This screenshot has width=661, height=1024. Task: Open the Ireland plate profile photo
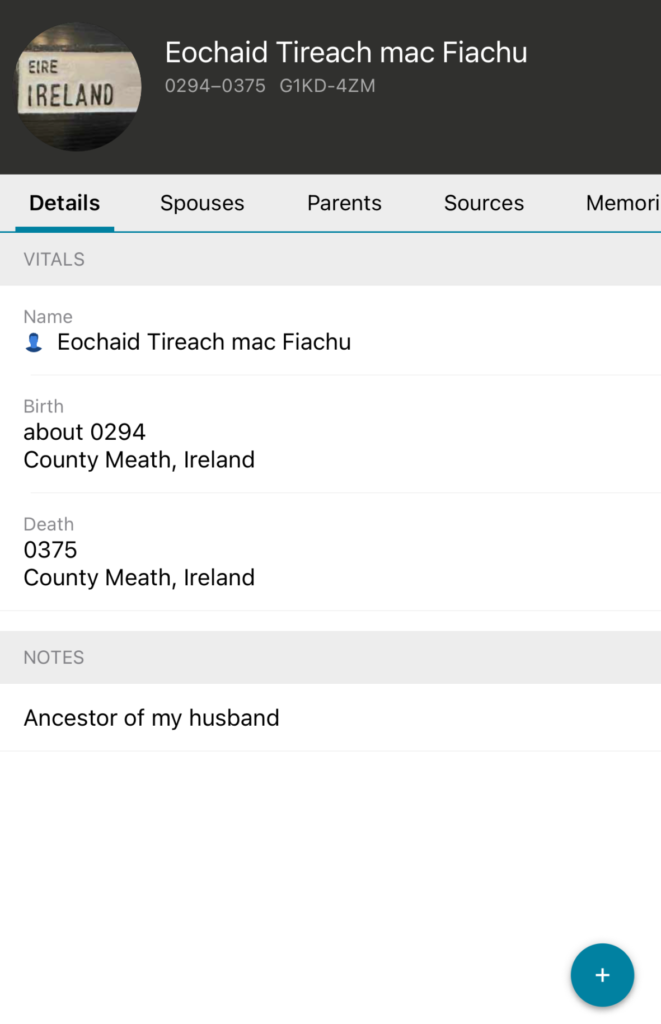78,87
